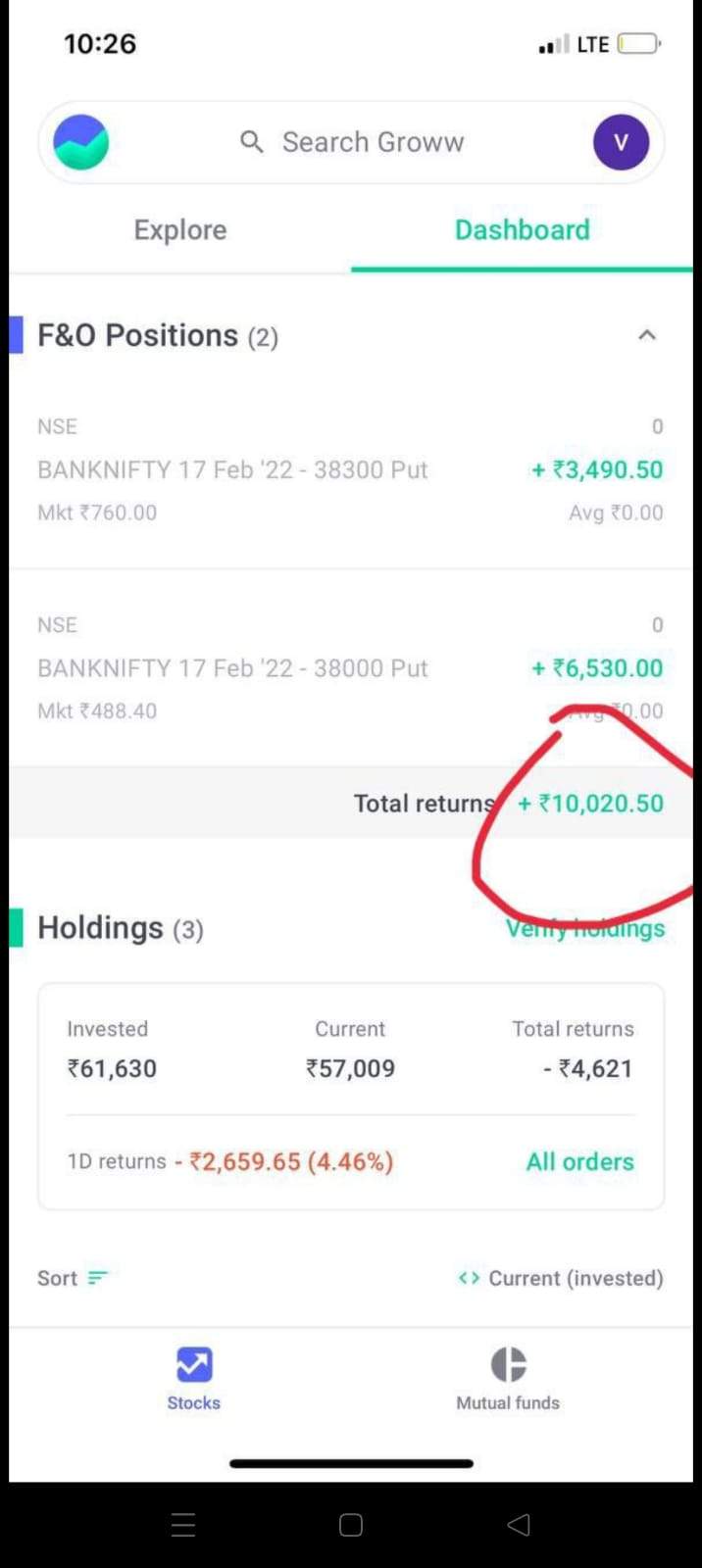Open the purple V profile avatar
The image size is (702, 1568).
point(621,142)
